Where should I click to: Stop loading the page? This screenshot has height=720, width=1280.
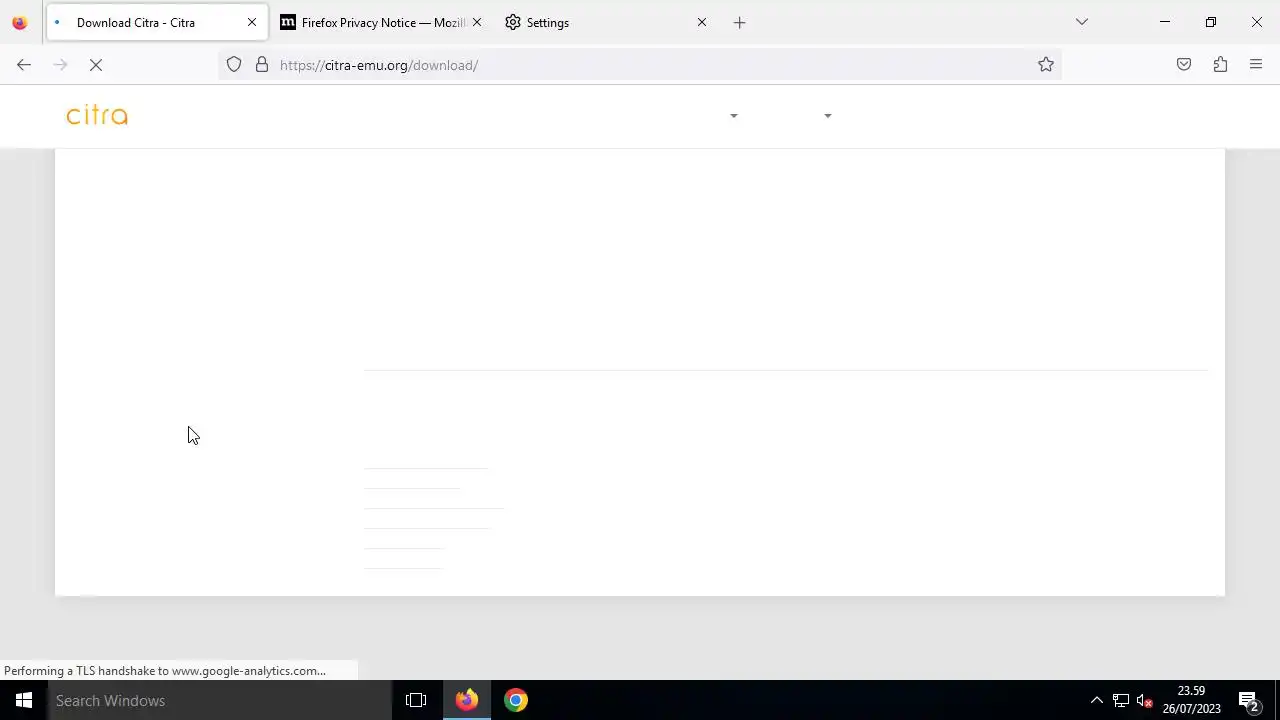click(96, 65)
